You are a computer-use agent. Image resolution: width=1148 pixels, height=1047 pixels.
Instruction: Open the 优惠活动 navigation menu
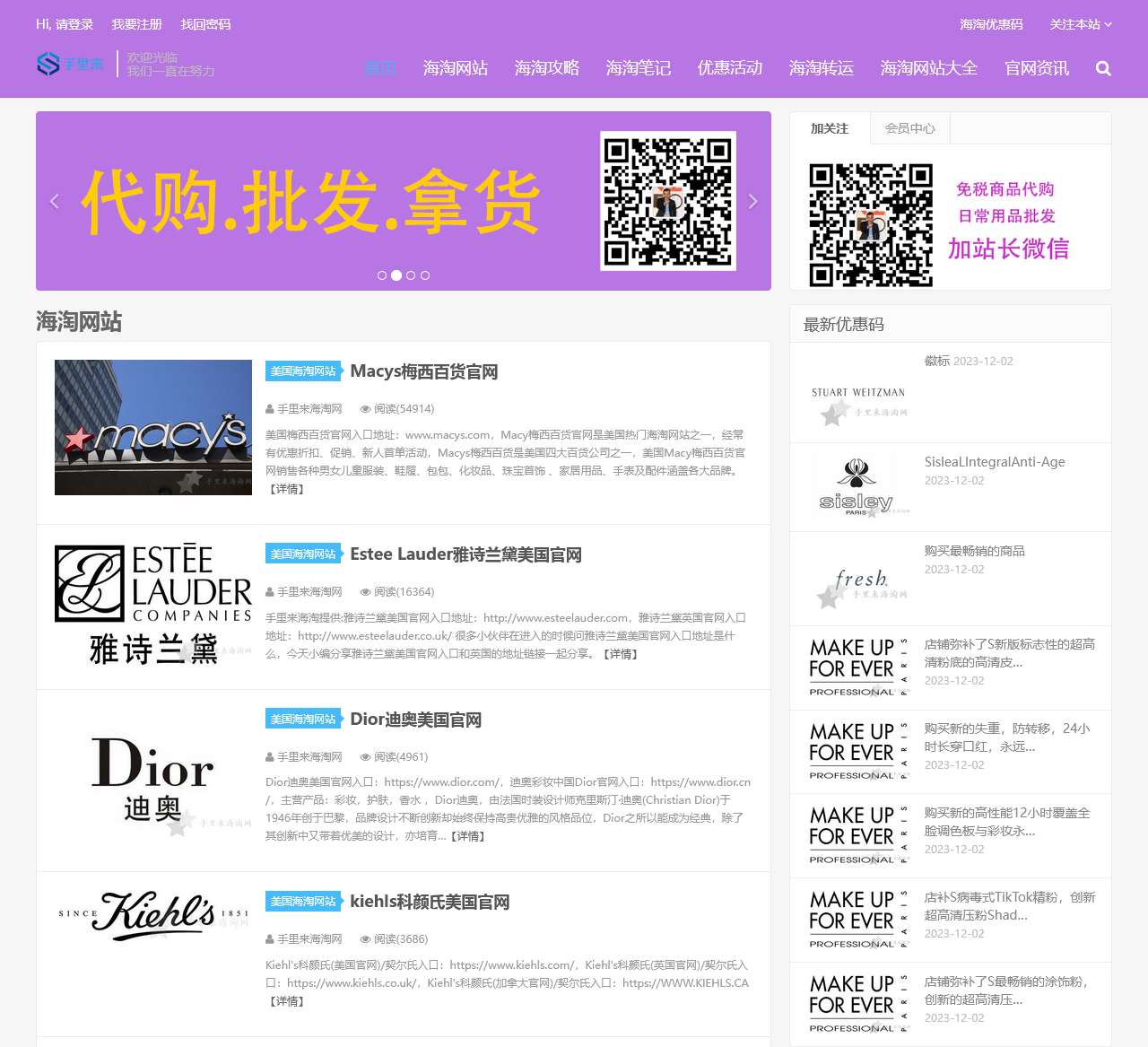click(x=730, y=68)
